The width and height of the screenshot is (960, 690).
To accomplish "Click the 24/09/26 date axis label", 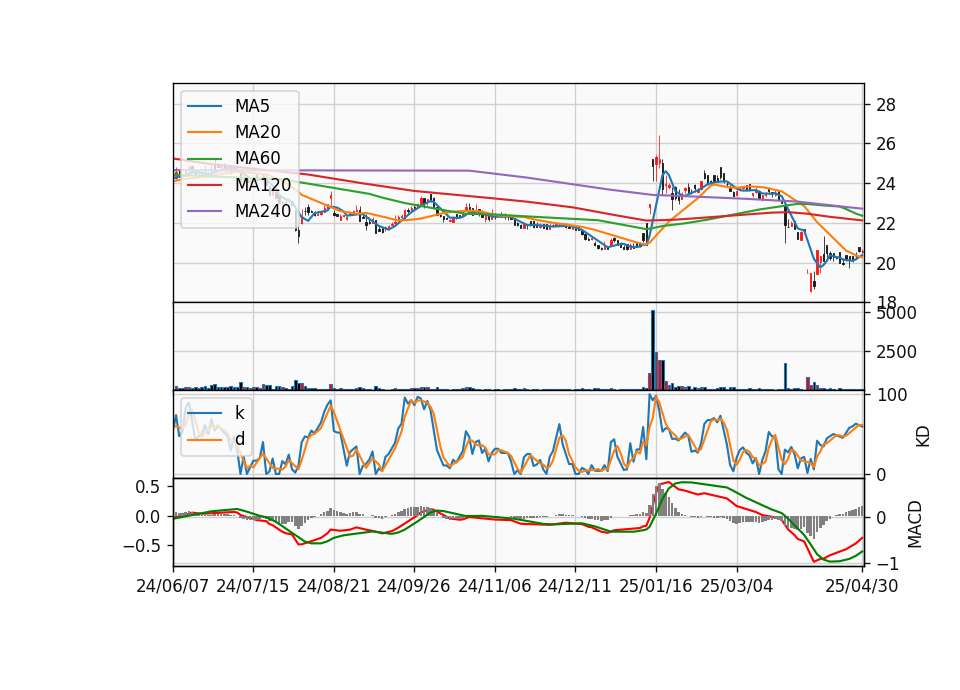I will coord(414,586).
